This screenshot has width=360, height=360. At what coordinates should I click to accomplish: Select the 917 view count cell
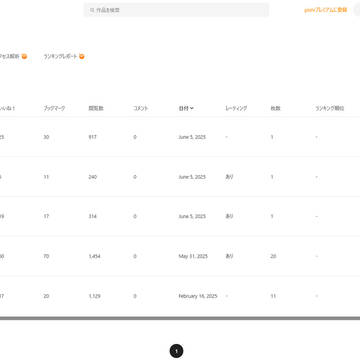click(x=92, y=137)
